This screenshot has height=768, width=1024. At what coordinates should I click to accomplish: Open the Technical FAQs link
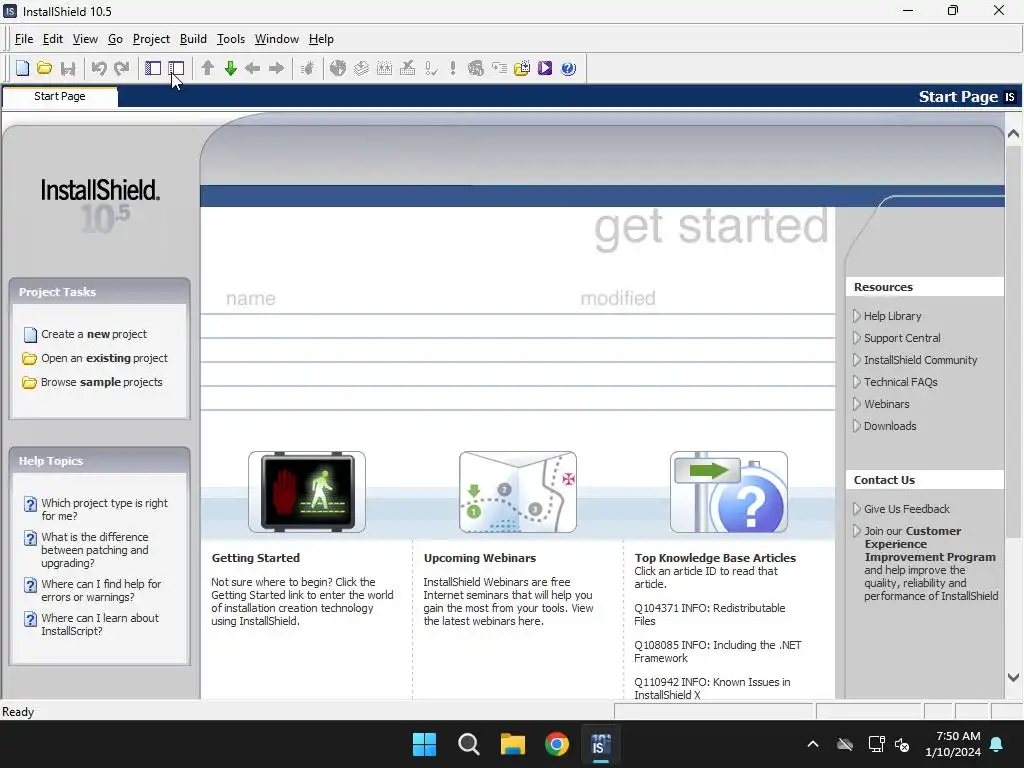tap(900, 383)
